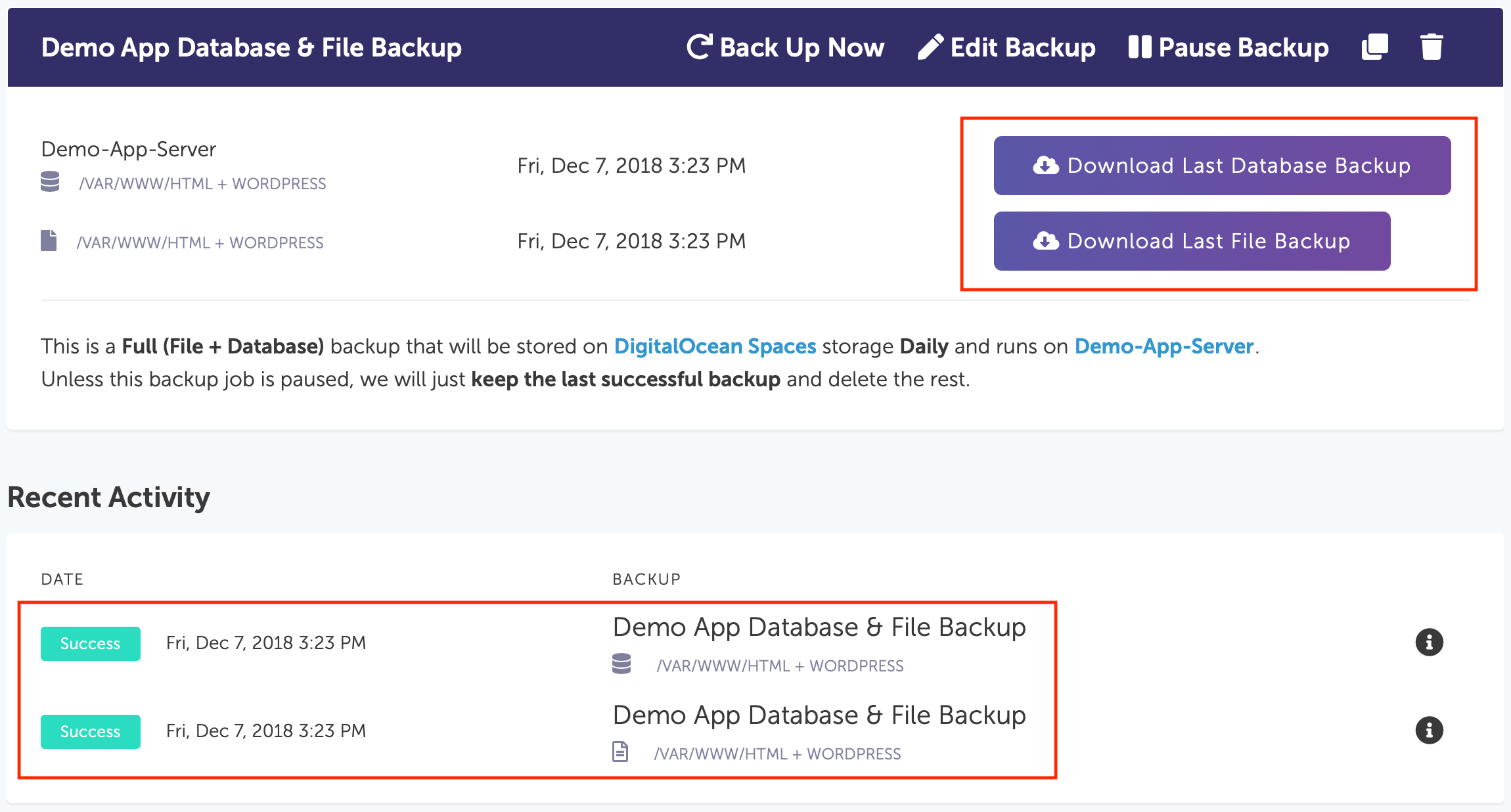Click the refresh icon beside Back Up Now
The image size is (1511, 812).
click(700, 47)
